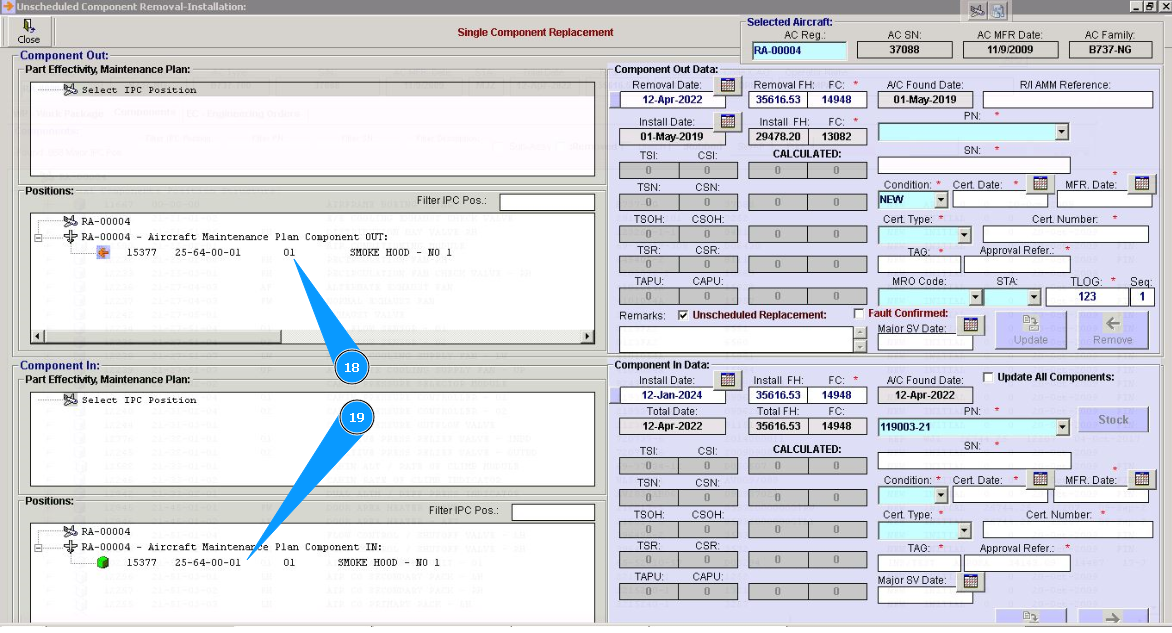Click the AC Reg field RA-00004

(x=799, y=51)
